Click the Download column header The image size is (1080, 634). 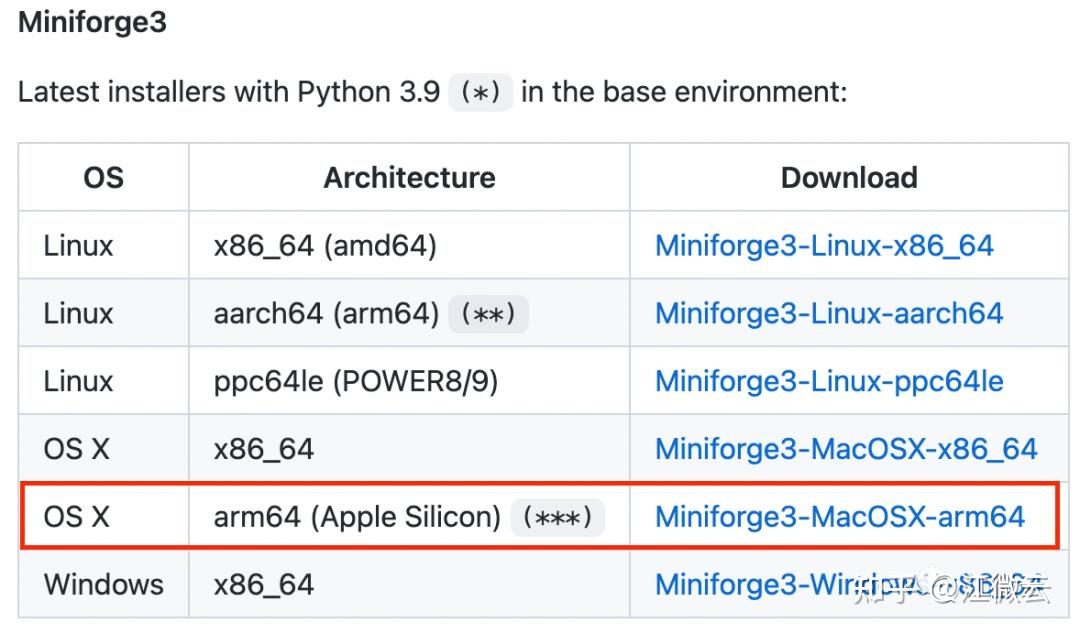click(x=849, y=178)
